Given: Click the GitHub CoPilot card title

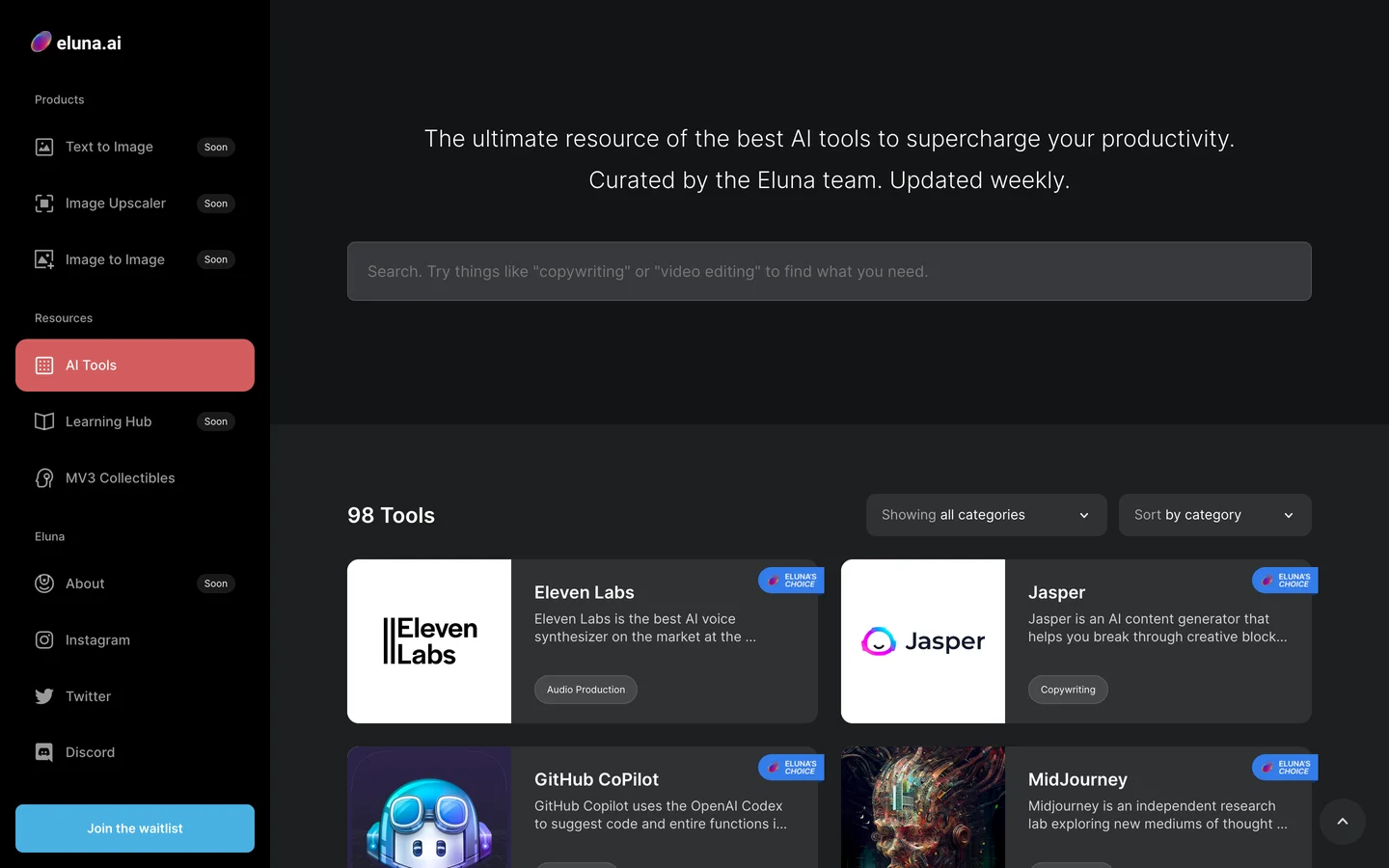Looking at the screenshot, I should [x=596, y=779].
